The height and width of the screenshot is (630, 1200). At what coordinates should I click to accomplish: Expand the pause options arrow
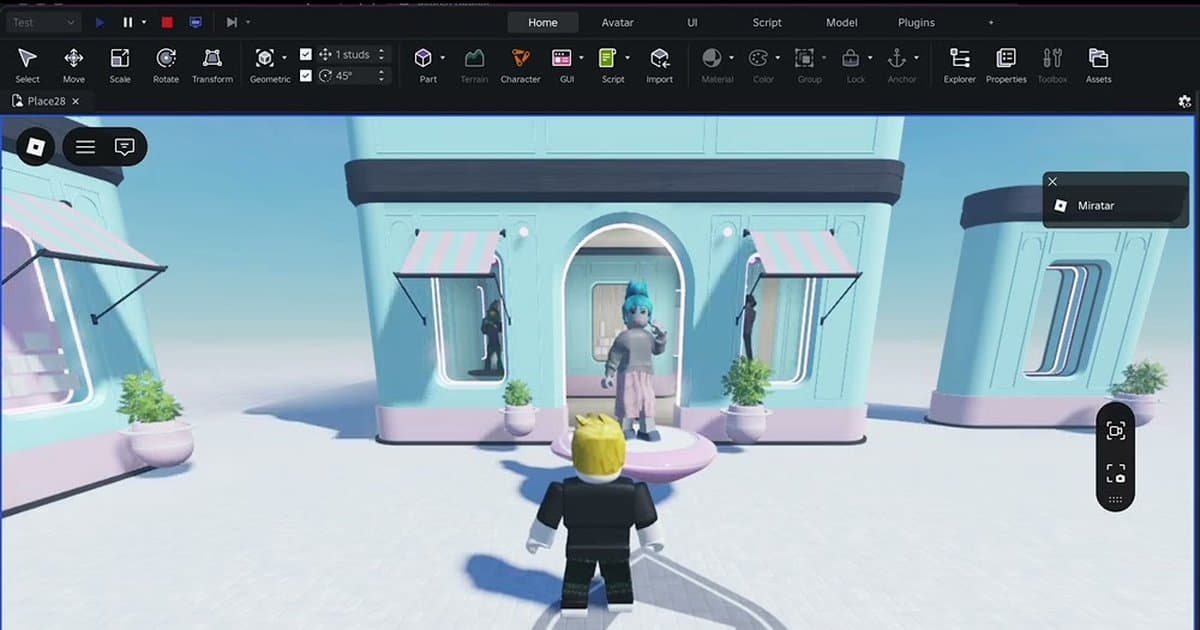click(x=144, y=22)
